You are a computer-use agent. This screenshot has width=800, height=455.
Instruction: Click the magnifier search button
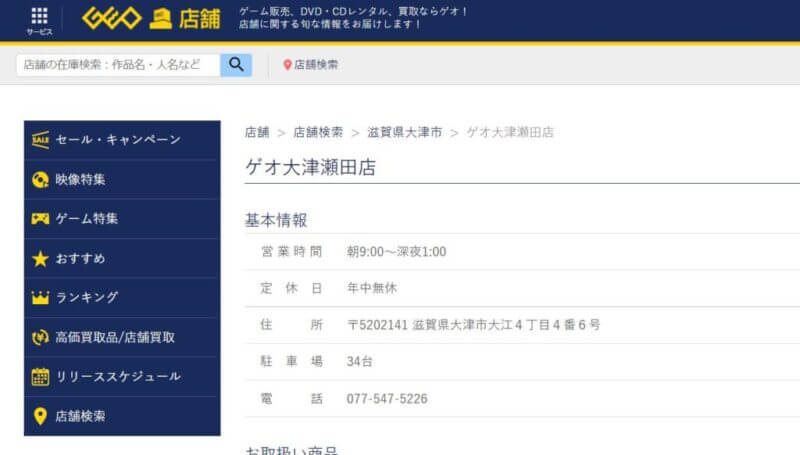click(236, 65)
